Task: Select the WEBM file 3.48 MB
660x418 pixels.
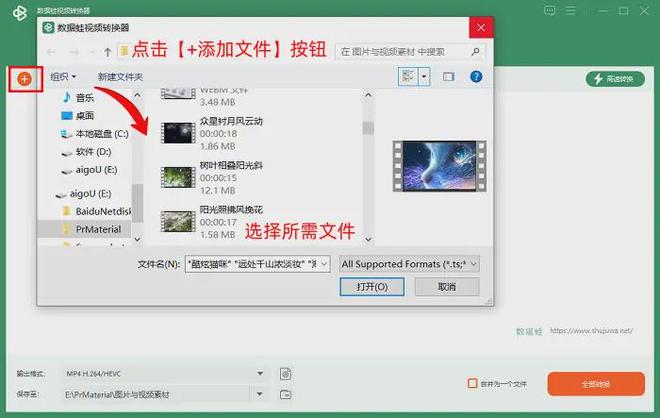Action: point(205,97)
